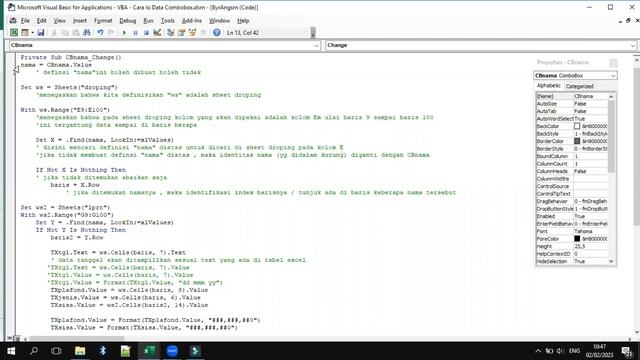Save the project with the floppy disk icon
This screenshot has width=640, height=360.
point(41,32)
